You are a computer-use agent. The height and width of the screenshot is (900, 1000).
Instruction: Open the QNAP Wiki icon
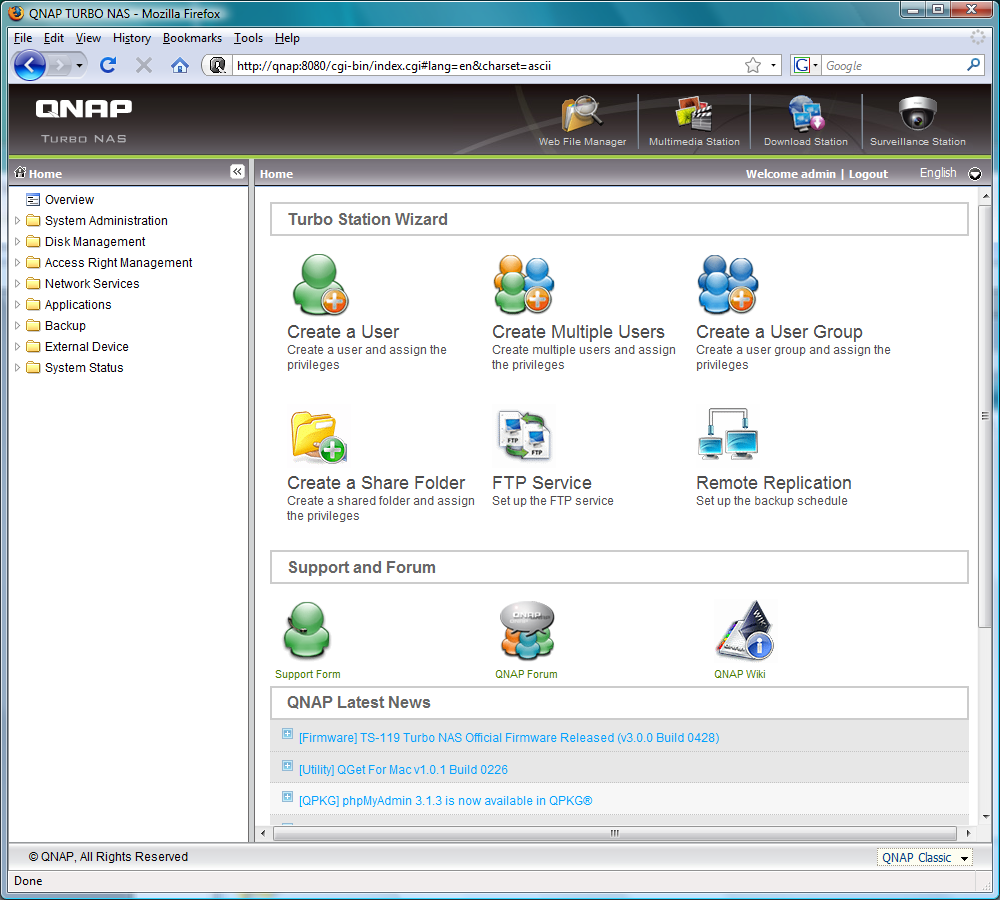pyautogui.click(x=744, y=630)
